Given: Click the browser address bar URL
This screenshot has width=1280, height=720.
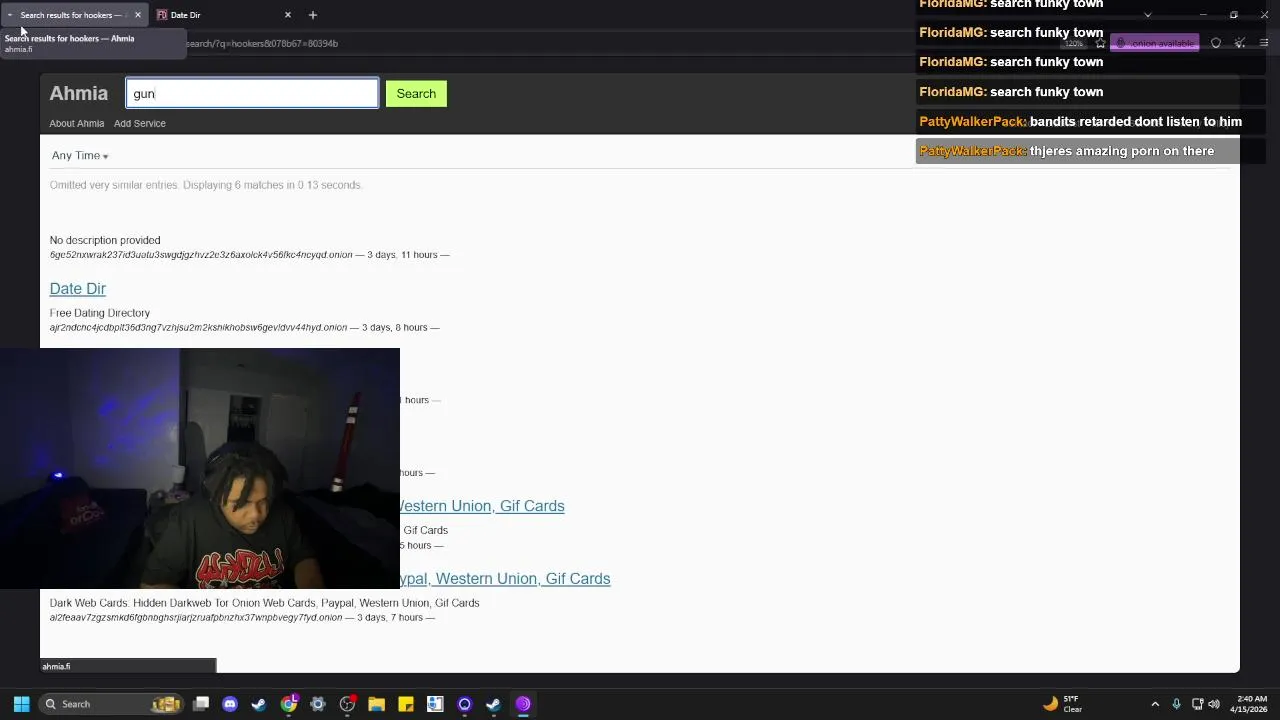Looking at the screenshot, I should click(x=262, y=43).
